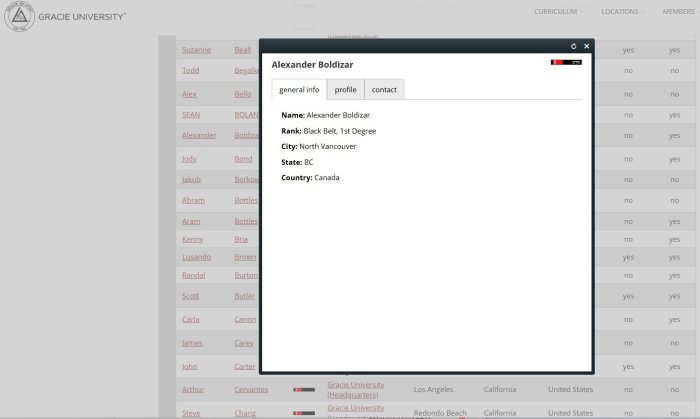Click the Scott first name link
Image resolution: width=700 pixels, height=419 pixels.
(x=191, y=296)
